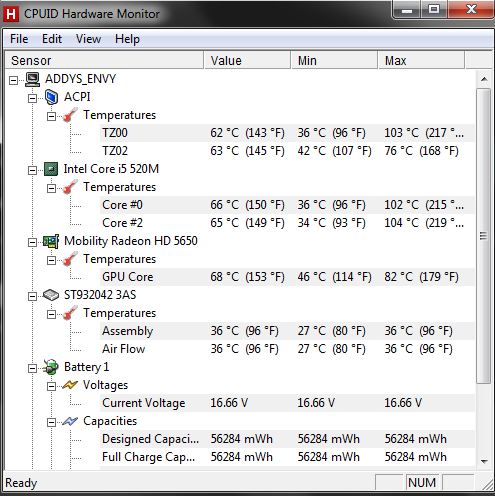
Task: Collapse the Battery 1 node
Action: (x=32, y=368)
